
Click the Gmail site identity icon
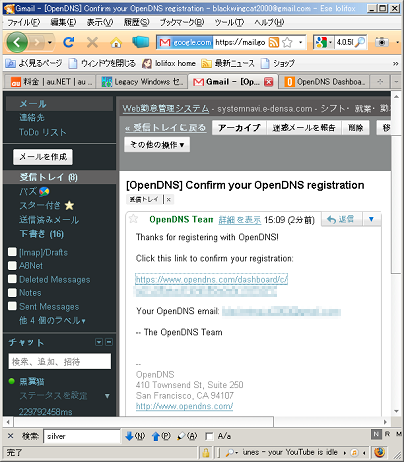coord(185,42)
